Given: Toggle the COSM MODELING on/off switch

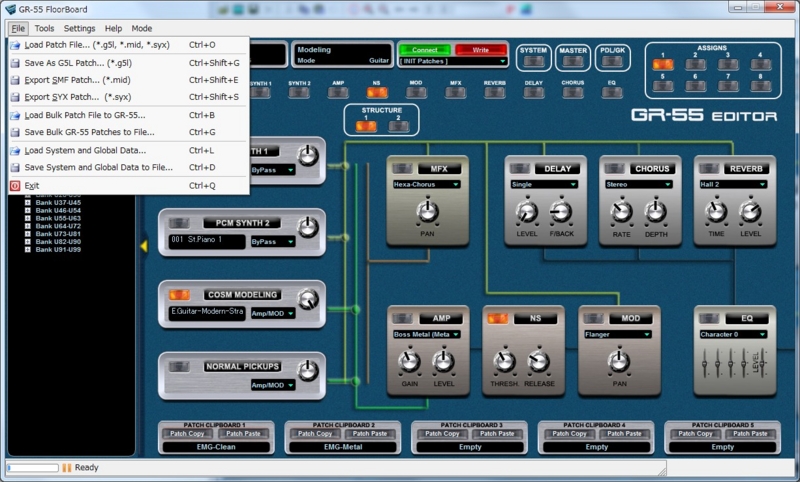Looking at the screenshot, I should [x=179, y=295].
